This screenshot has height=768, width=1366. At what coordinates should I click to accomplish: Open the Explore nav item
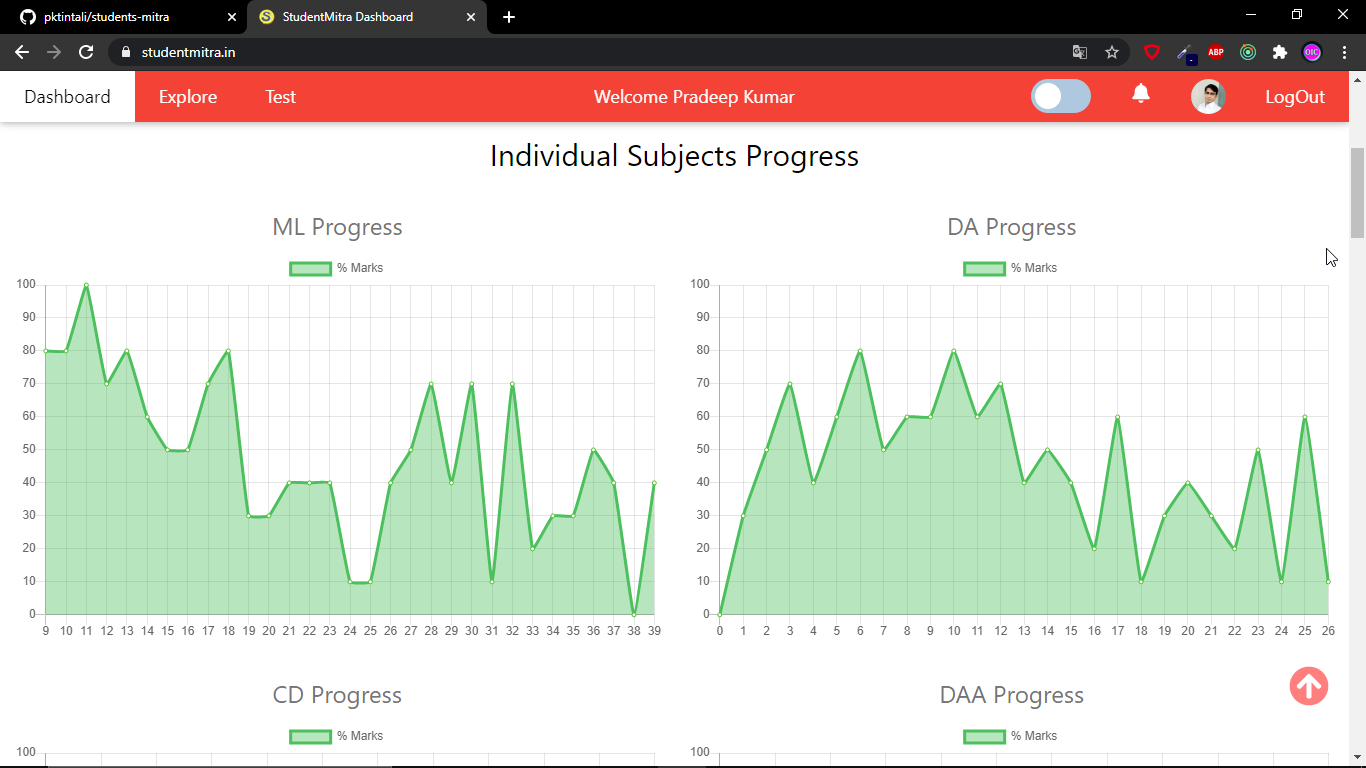coord(188,97)
